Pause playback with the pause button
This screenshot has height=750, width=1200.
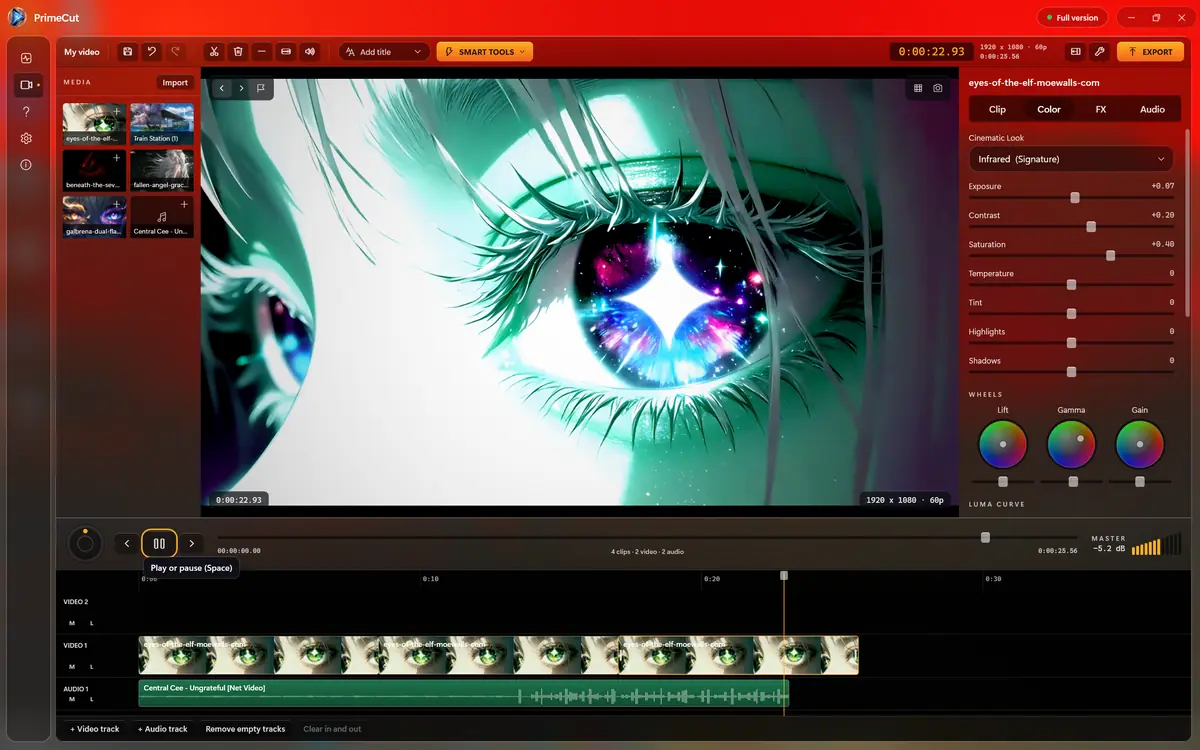point(159,543)
